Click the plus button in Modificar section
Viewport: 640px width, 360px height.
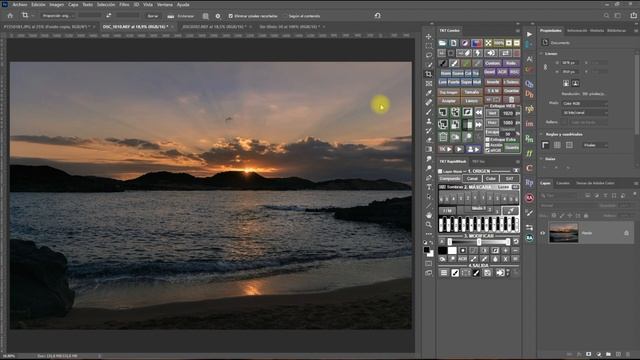pyautogui.click(x=505, y=250)
